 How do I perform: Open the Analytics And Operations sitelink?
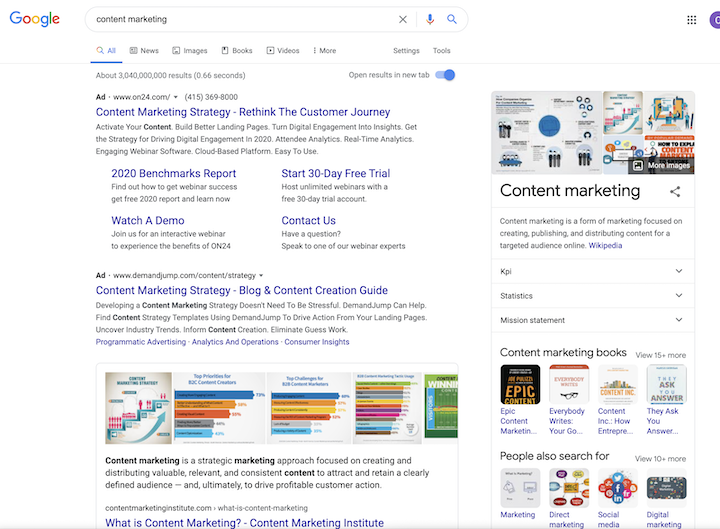[235, 342]
